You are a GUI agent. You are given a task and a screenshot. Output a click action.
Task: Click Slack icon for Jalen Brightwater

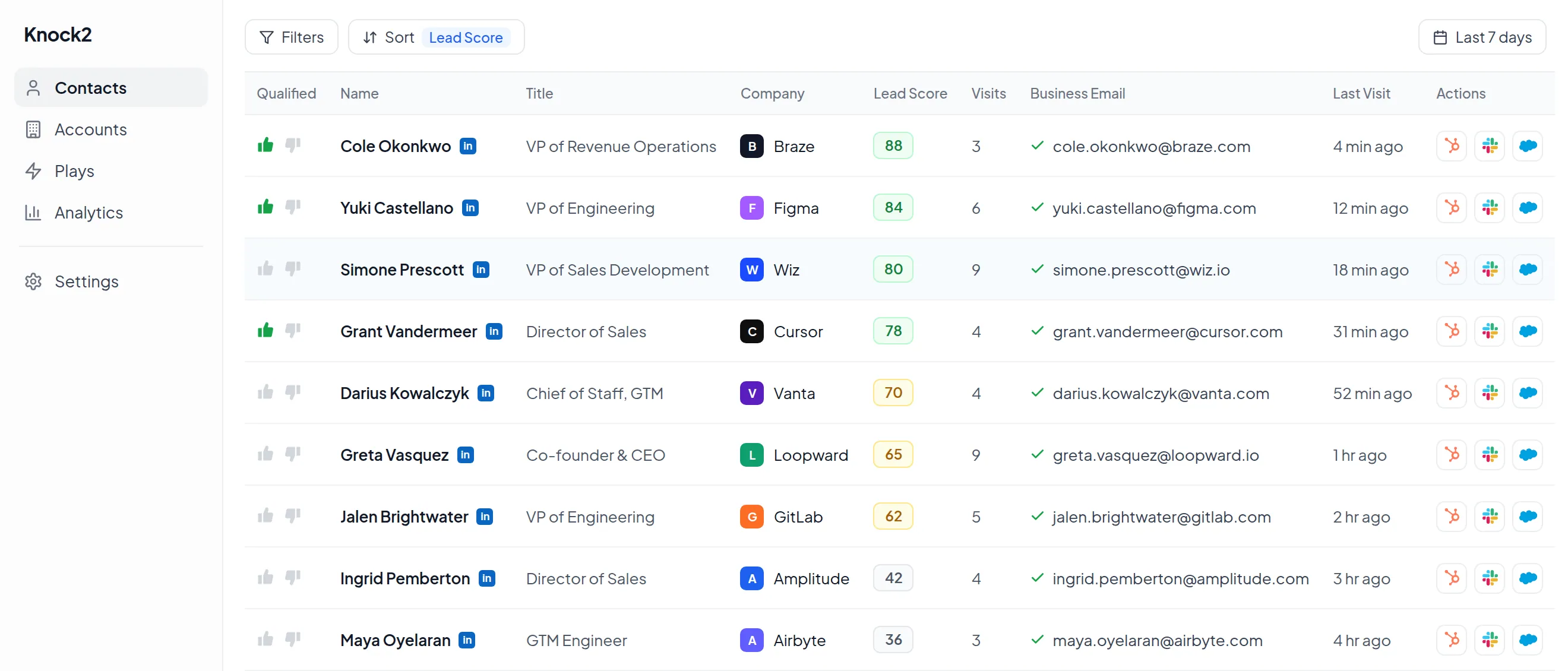(1490, 517)
